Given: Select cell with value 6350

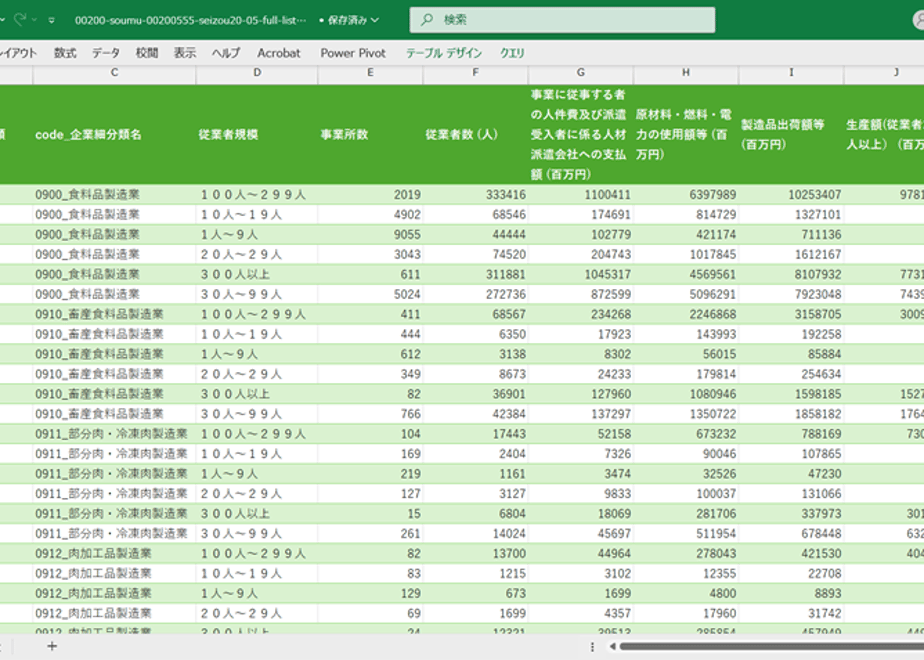Looking at the screenshot, I should pyautogui.click(x=476, y=334).
